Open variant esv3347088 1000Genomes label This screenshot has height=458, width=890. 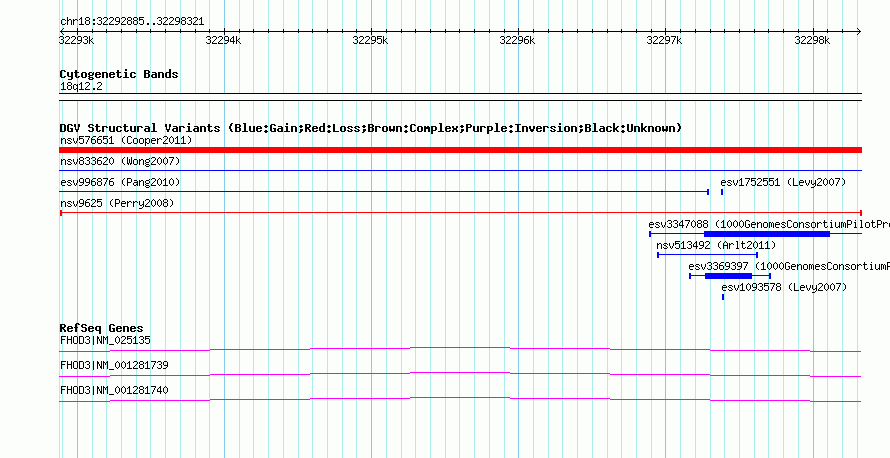click(769, 224)
